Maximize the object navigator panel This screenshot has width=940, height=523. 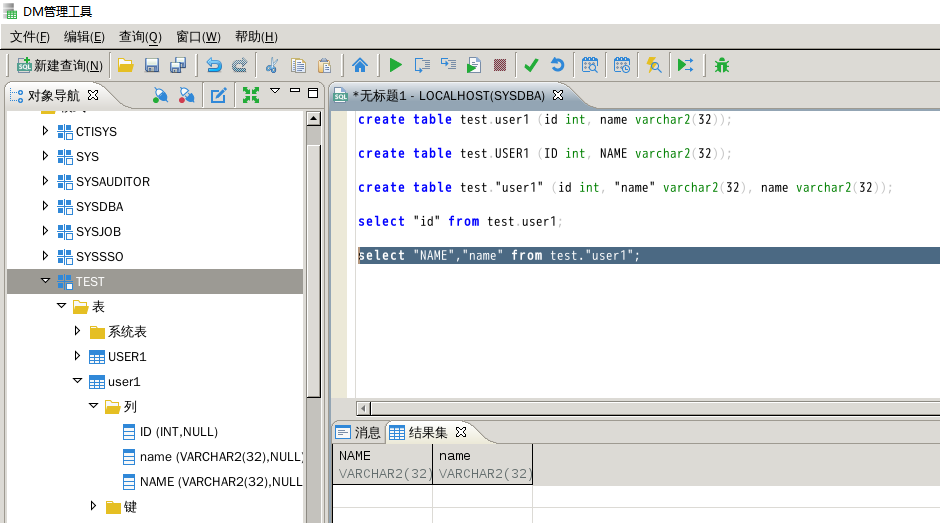[x=313, y=93]
